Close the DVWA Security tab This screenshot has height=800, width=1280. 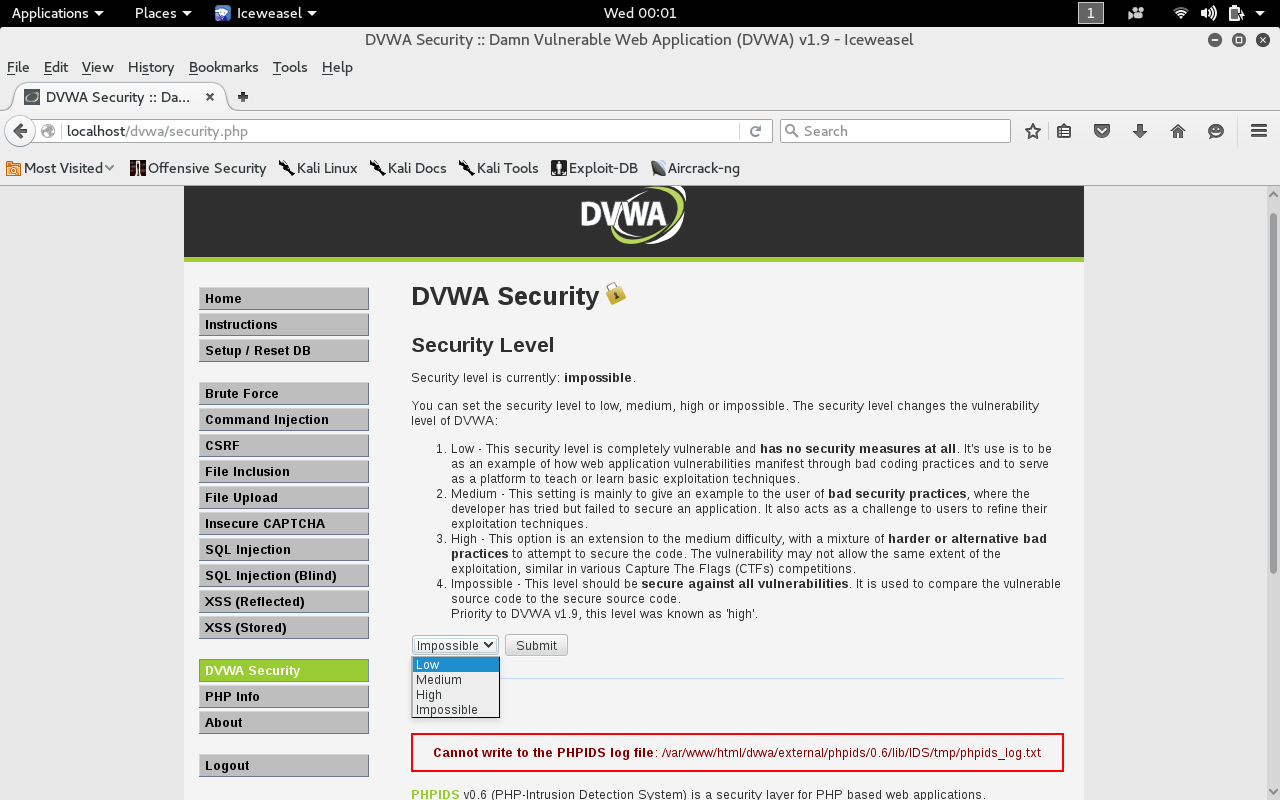210,97
